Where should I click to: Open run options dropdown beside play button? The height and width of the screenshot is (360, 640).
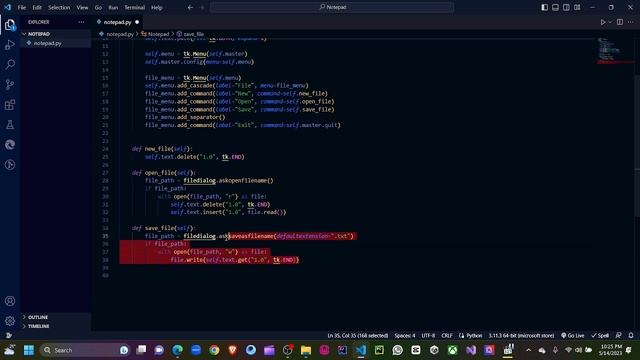[610, 22]
